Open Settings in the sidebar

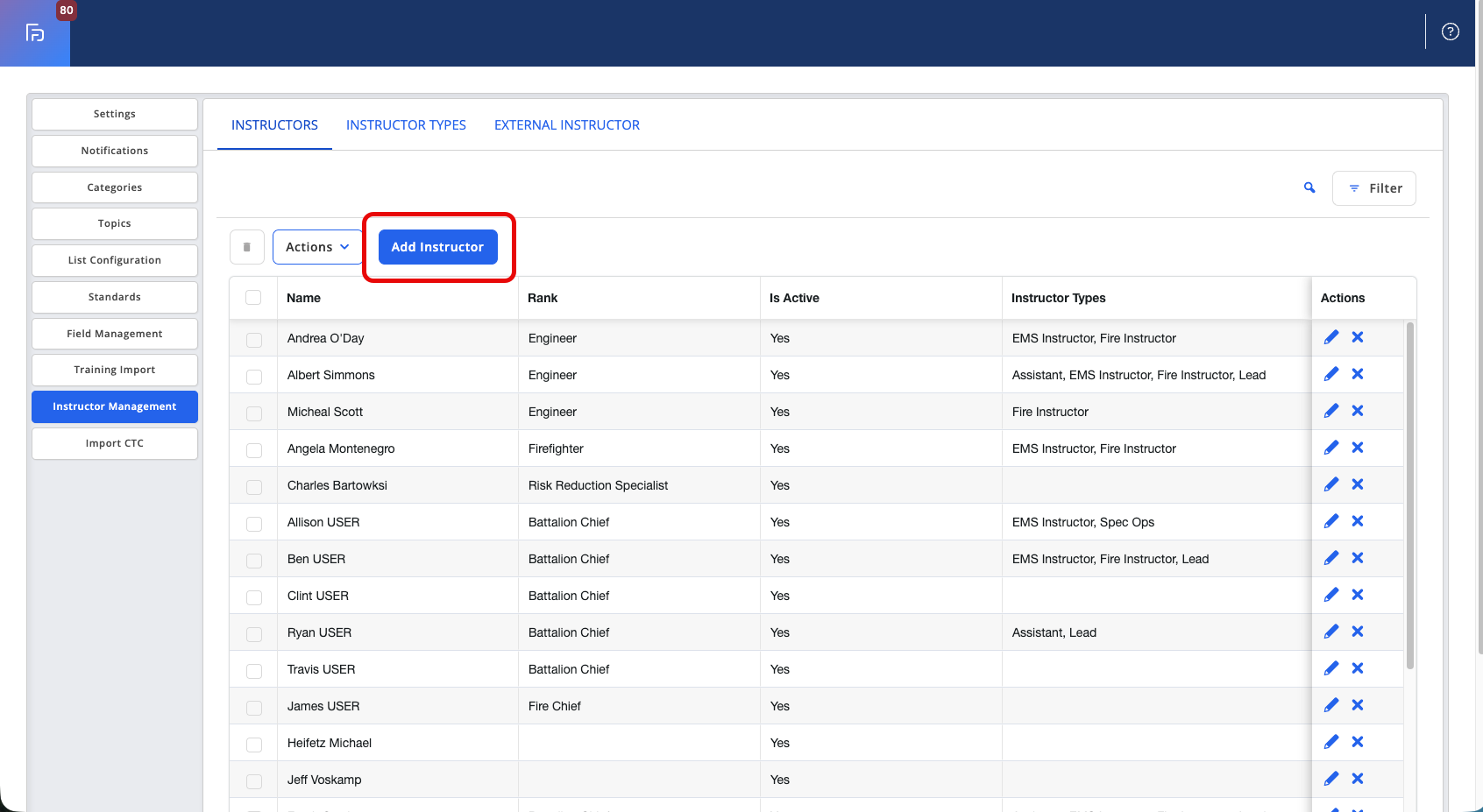(x=115, y=114)
